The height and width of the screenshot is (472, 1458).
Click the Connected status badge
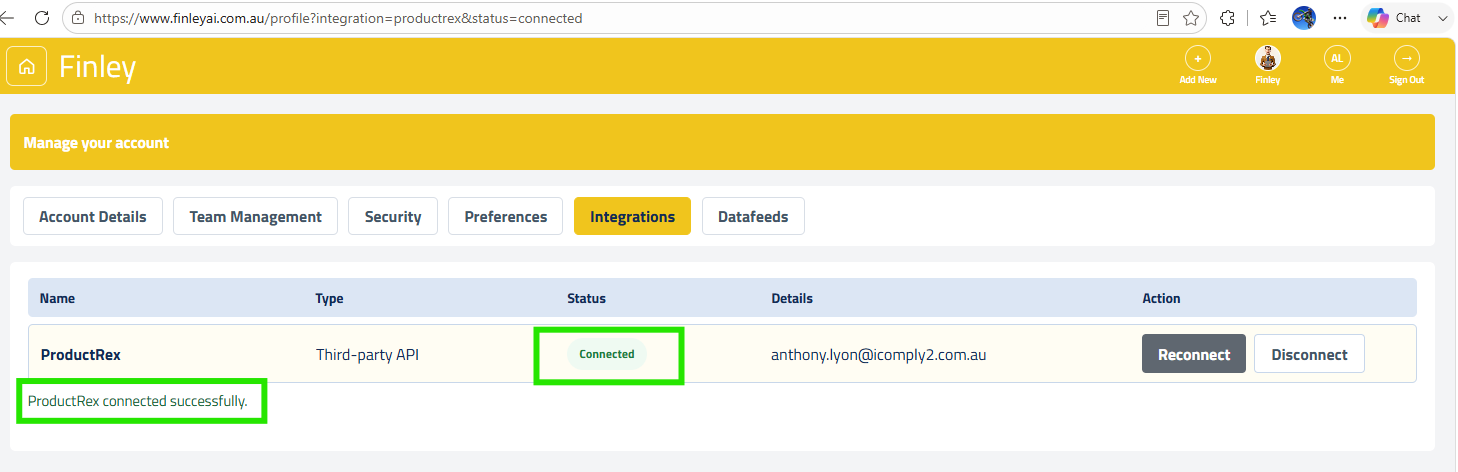pos(607,354)
